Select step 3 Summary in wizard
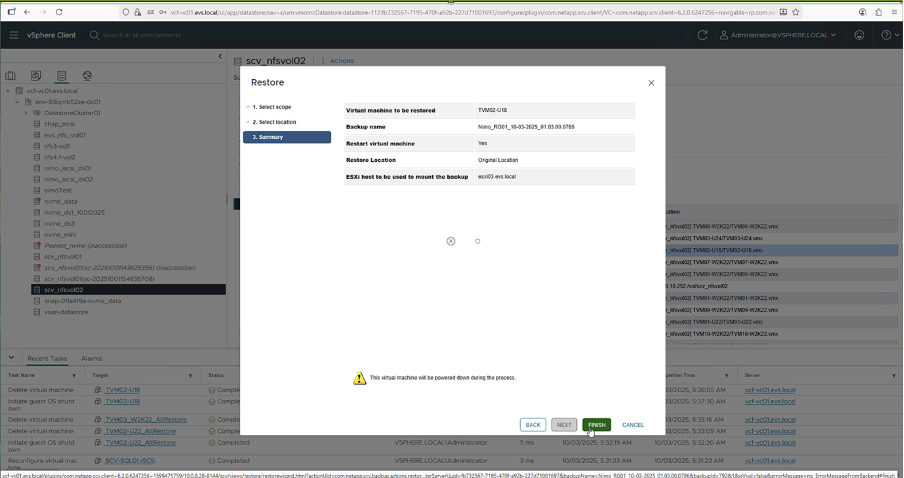904x478 pixels. (287, 137)
